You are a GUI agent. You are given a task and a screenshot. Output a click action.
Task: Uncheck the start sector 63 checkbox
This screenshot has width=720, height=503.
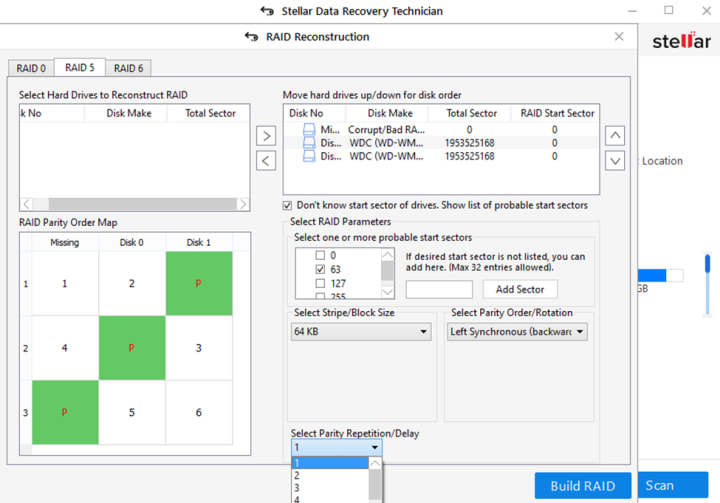[320, 269]
